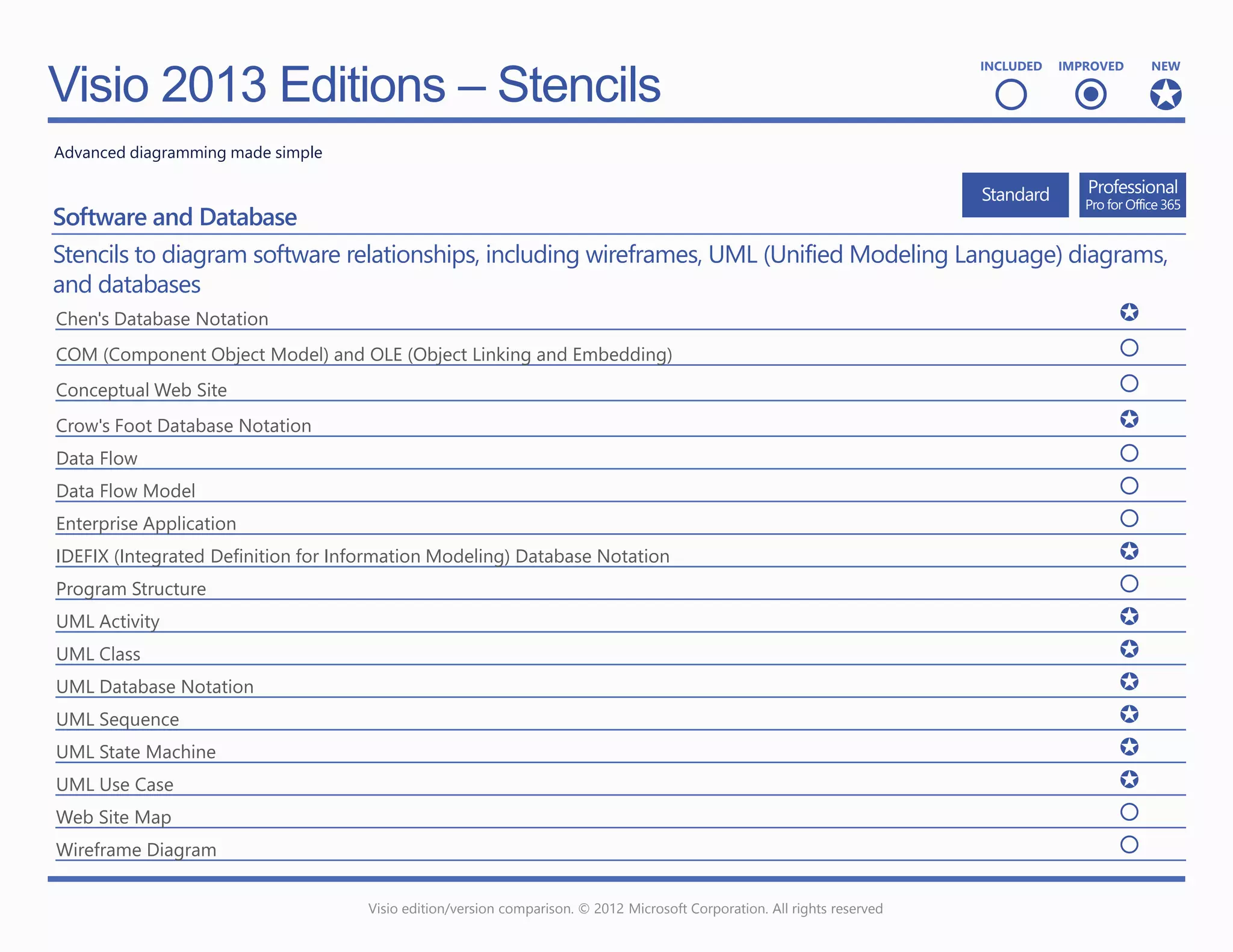
Task: Click the 'Program Structure' text
Action: (131, 589)
